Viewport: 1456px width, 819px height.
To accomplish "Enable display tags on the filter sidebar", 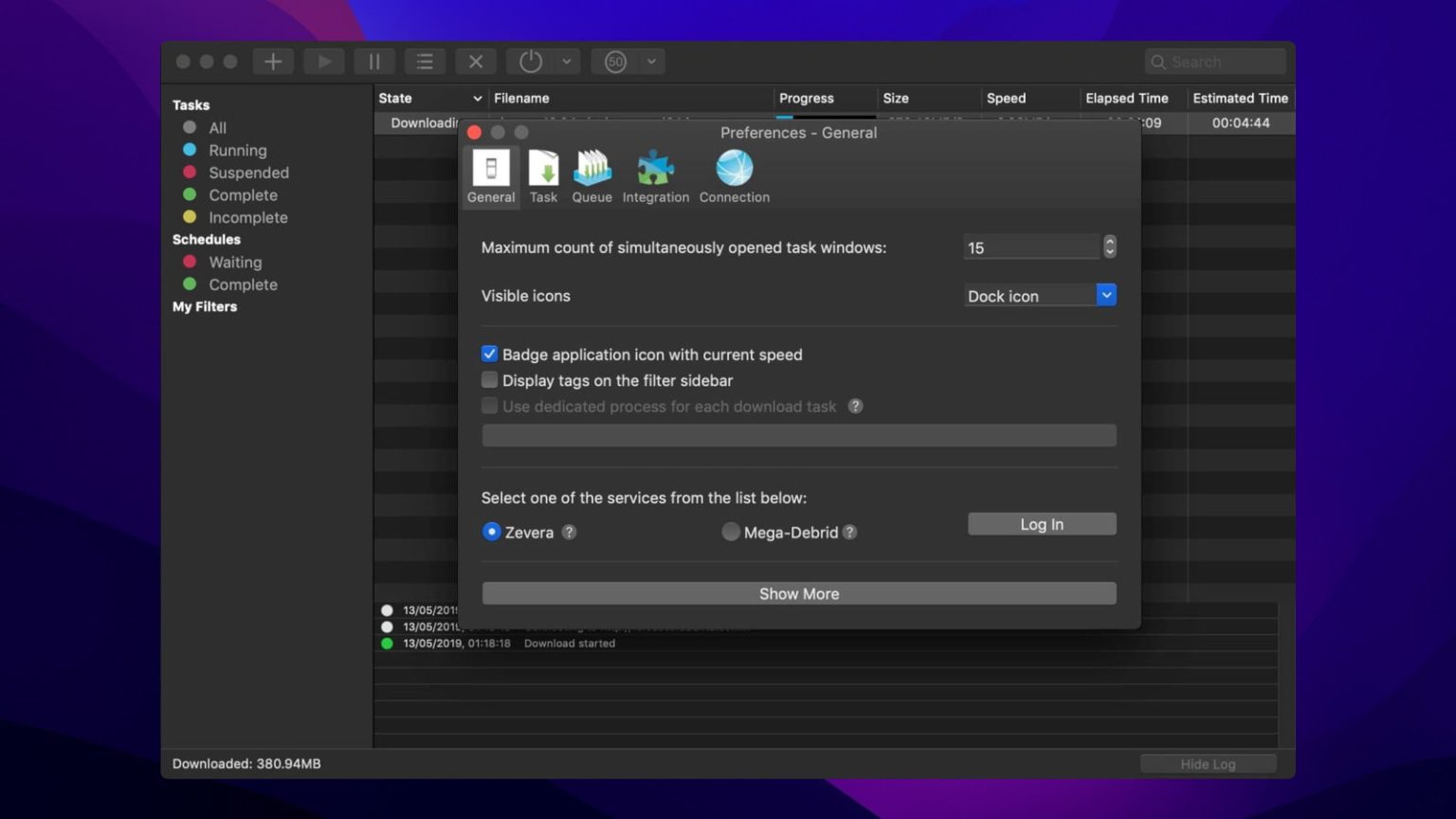I will coord(489,379).
